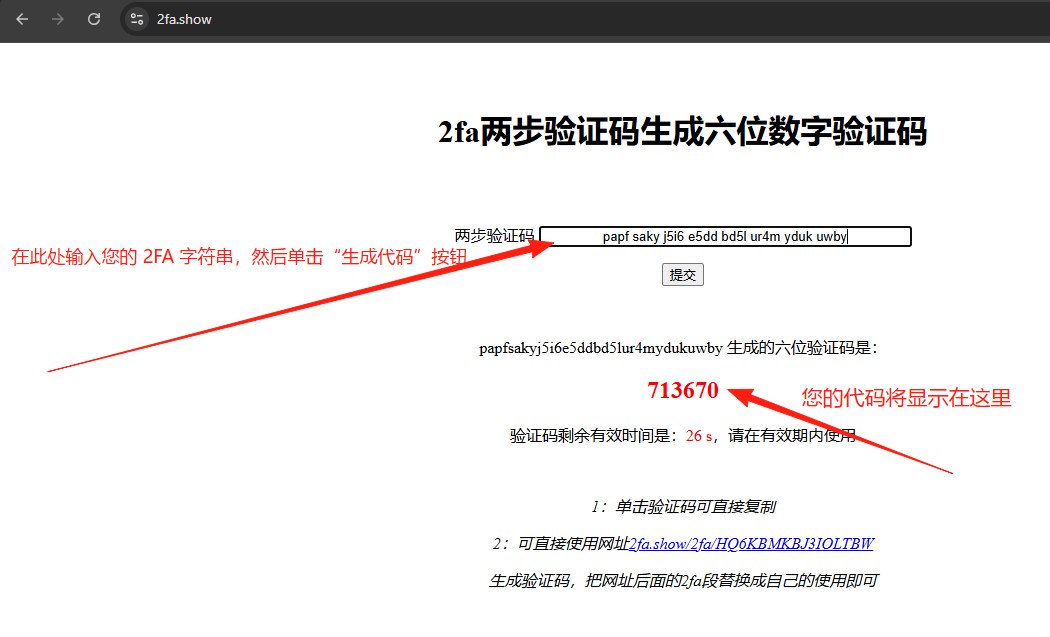Click the page title heading text
Image resolution: width=1050 pixels, height=637 pixels.
[x=683, y=133]
